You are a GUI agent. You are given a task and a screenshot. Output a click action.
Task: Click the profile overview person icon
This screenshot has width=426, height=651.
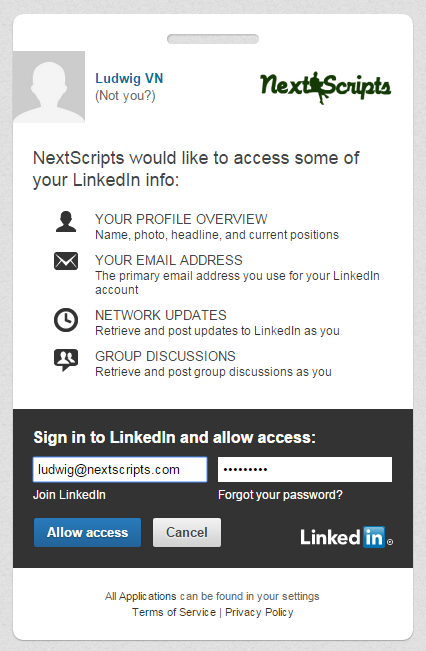tap(66, 222)
